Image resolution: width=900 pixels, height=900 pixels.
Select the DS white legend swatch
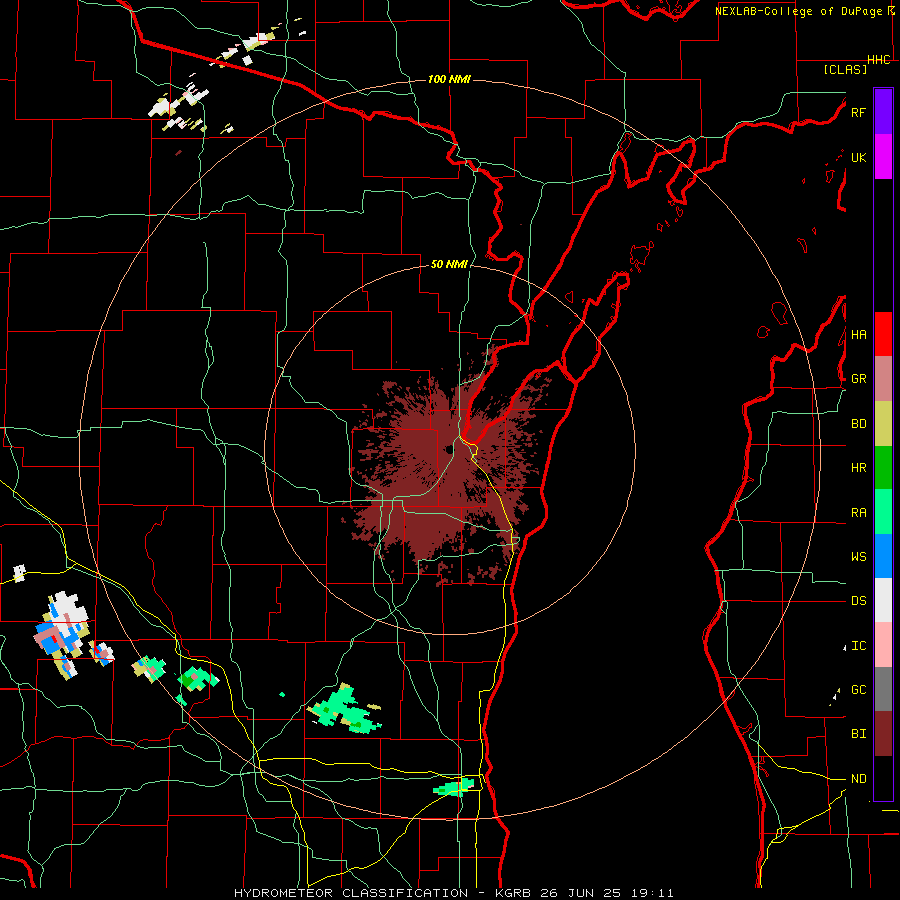tap(883, 600)
